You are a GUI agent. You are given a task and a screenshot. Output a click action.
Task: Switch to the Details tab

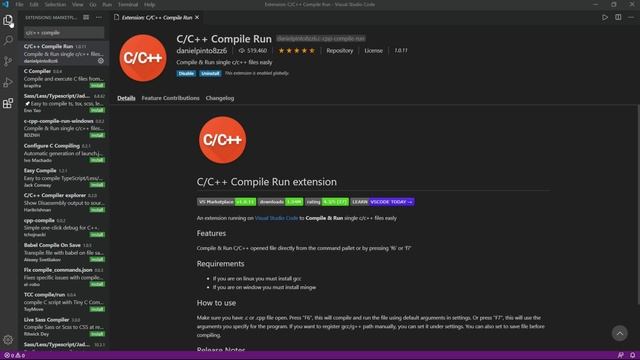(x=126, y=98)
